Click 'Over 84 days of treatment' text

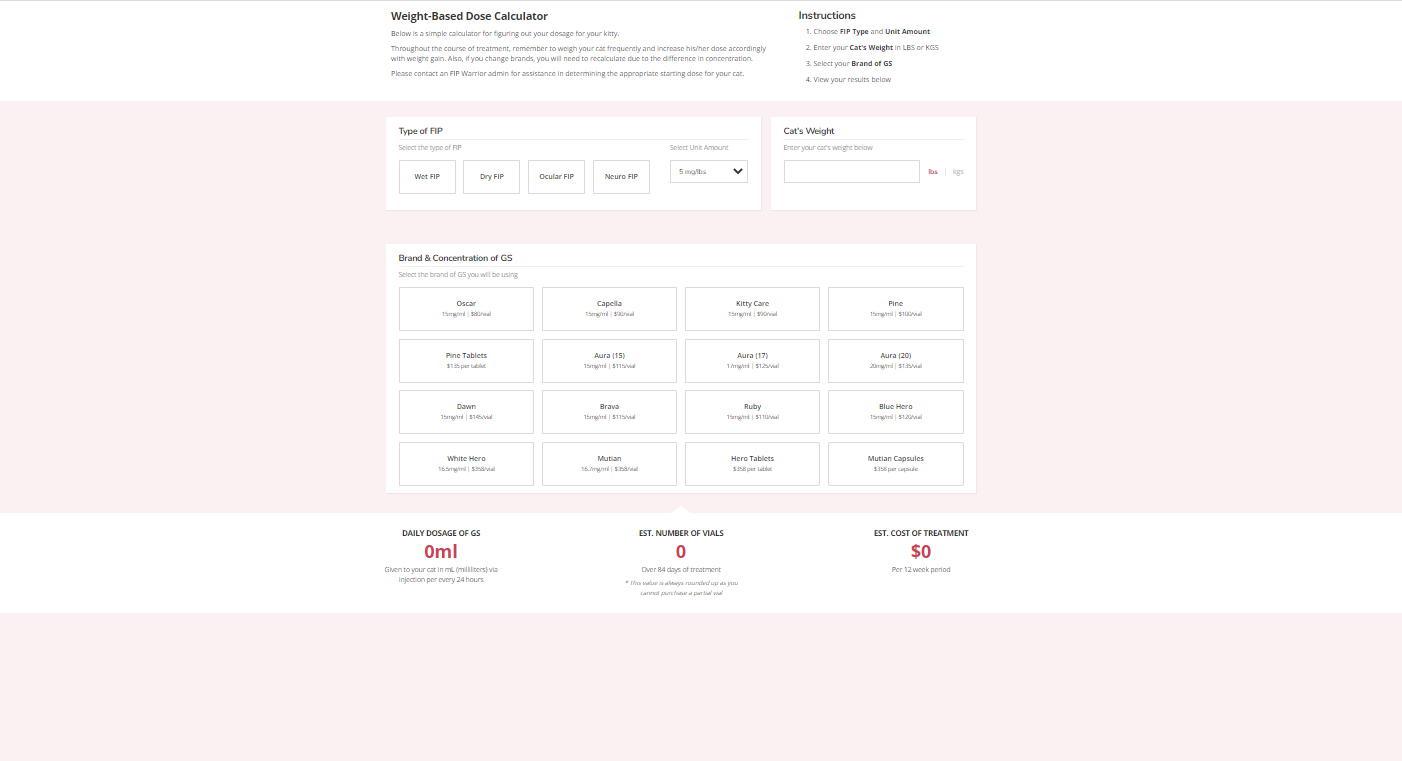[681, 569]
